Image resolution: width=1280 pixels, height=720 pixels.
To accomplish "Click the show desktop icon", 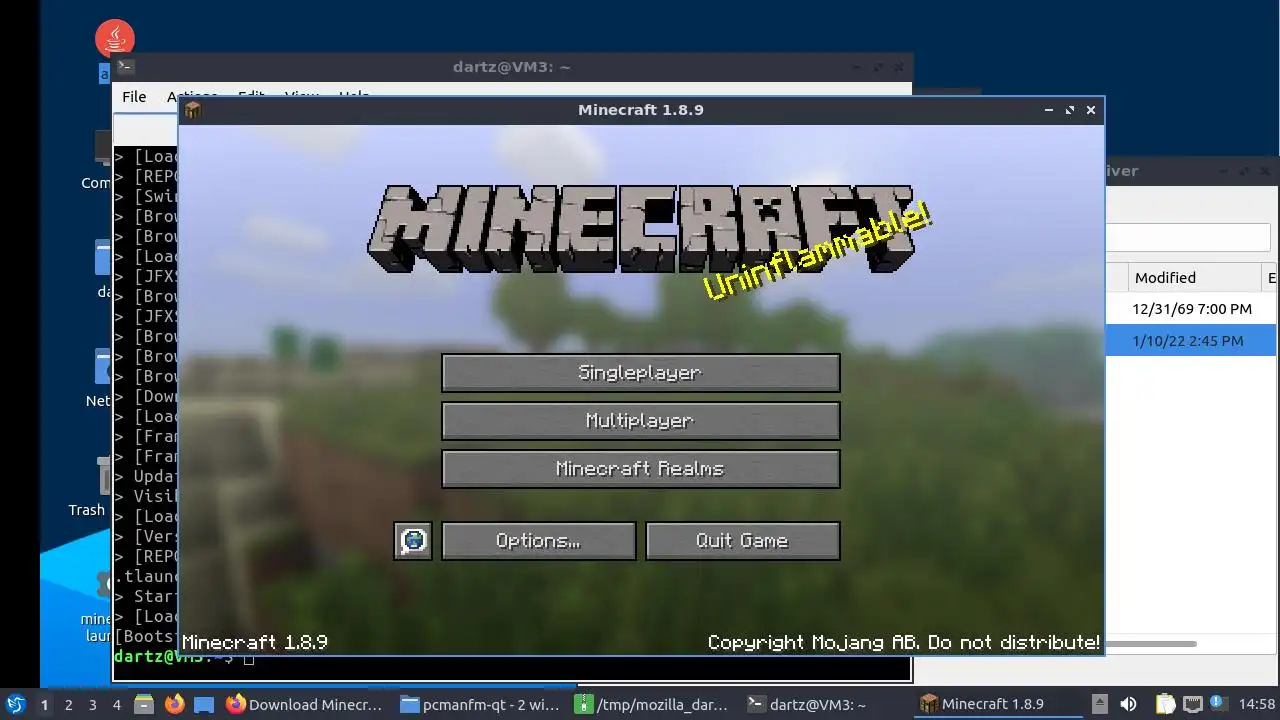I will (204, 705).
